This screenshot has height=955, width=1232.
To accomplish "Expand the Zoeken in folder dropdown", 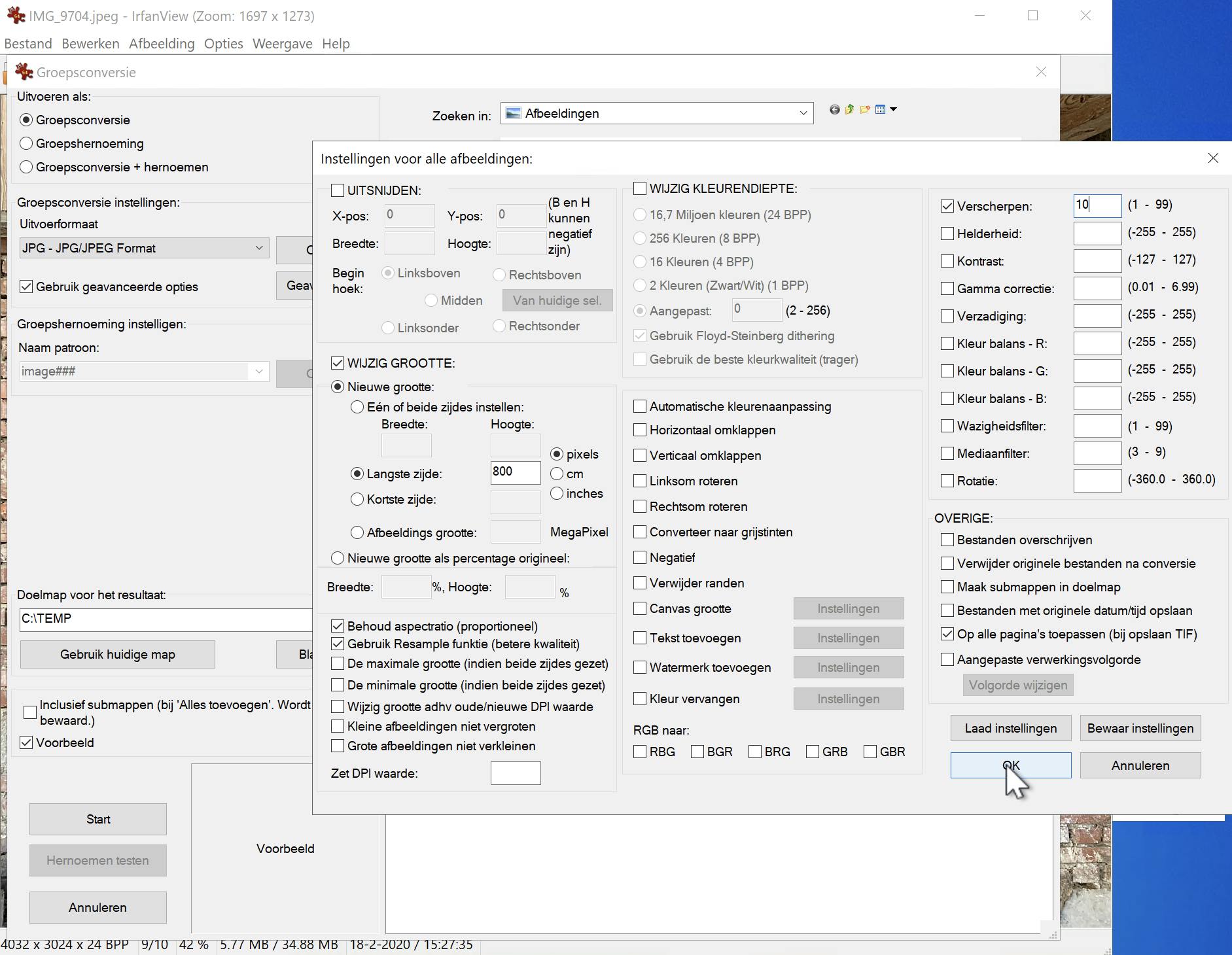I will pos(803,113).
